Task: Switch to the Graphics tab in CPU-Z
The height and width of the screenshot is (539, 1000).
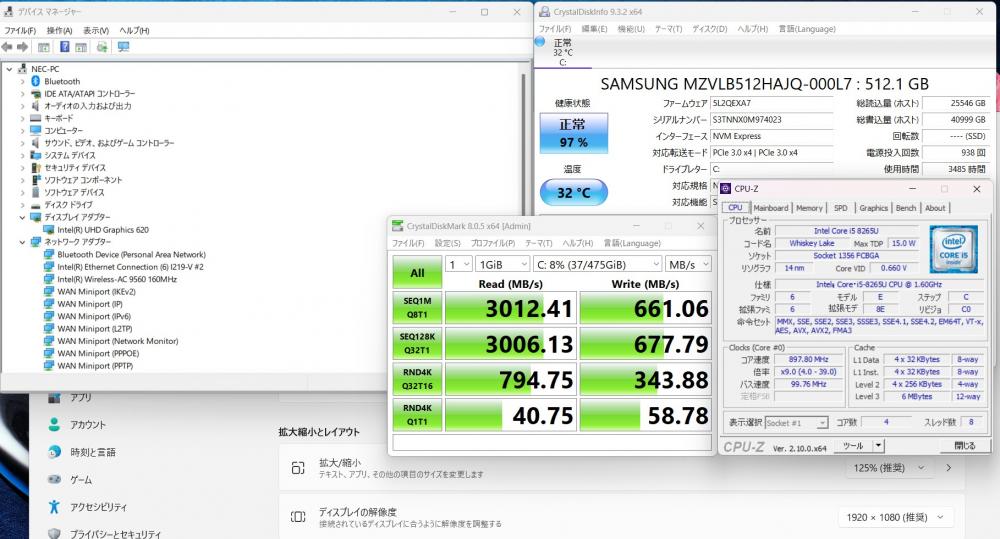Action: click(x=873, y=208)
